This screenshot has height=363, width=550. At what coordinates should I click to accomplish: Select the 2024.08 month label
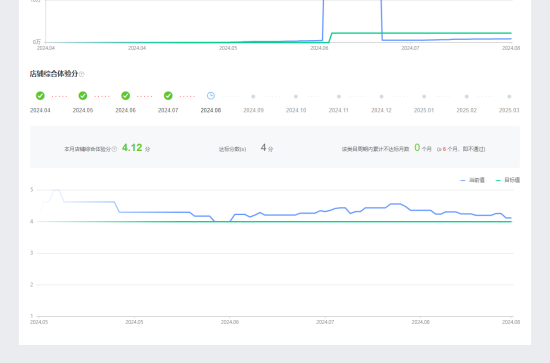(x=211, y=110)
